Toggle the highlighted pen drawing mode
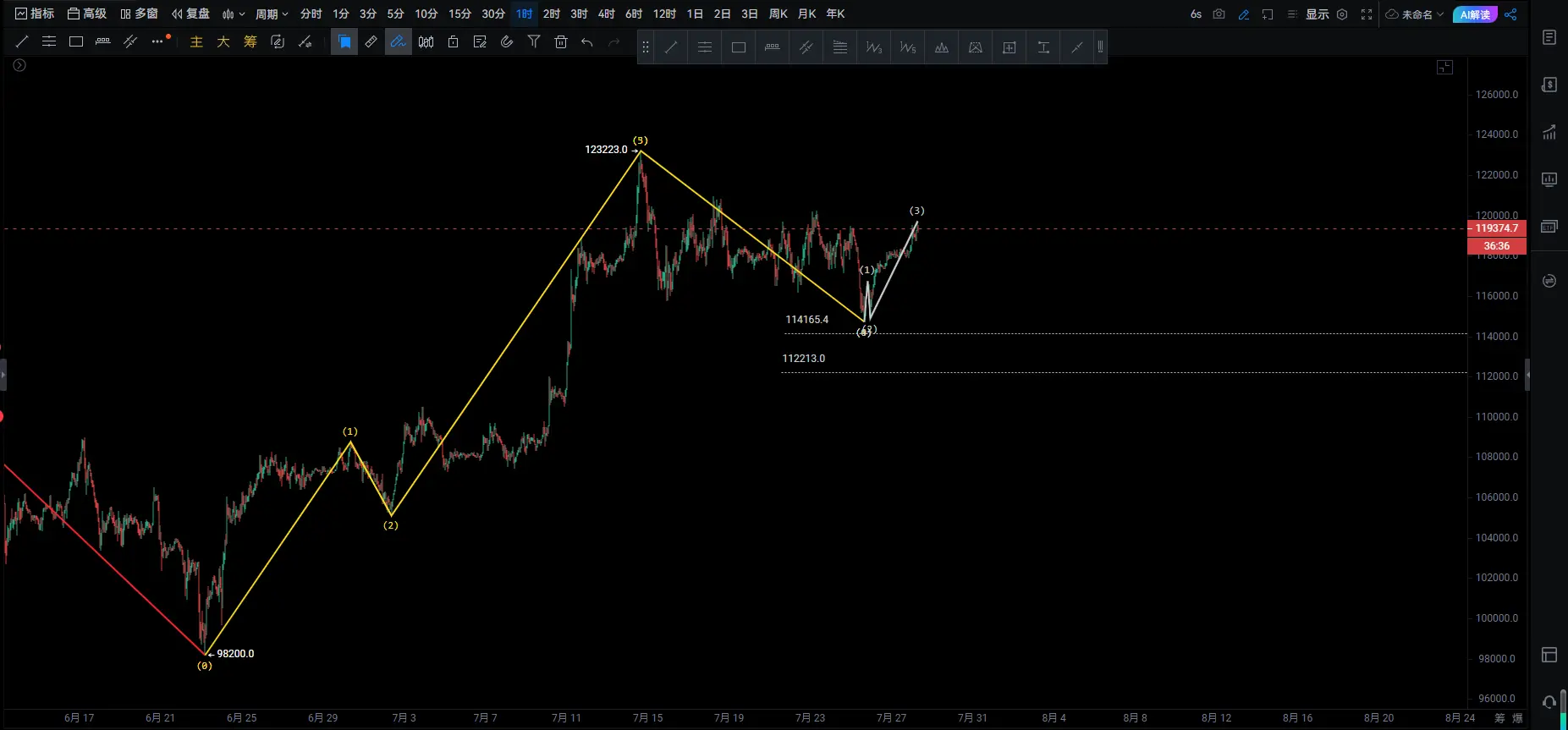Viewport: 1568px width, 730px height. click(x=399, y=41)
